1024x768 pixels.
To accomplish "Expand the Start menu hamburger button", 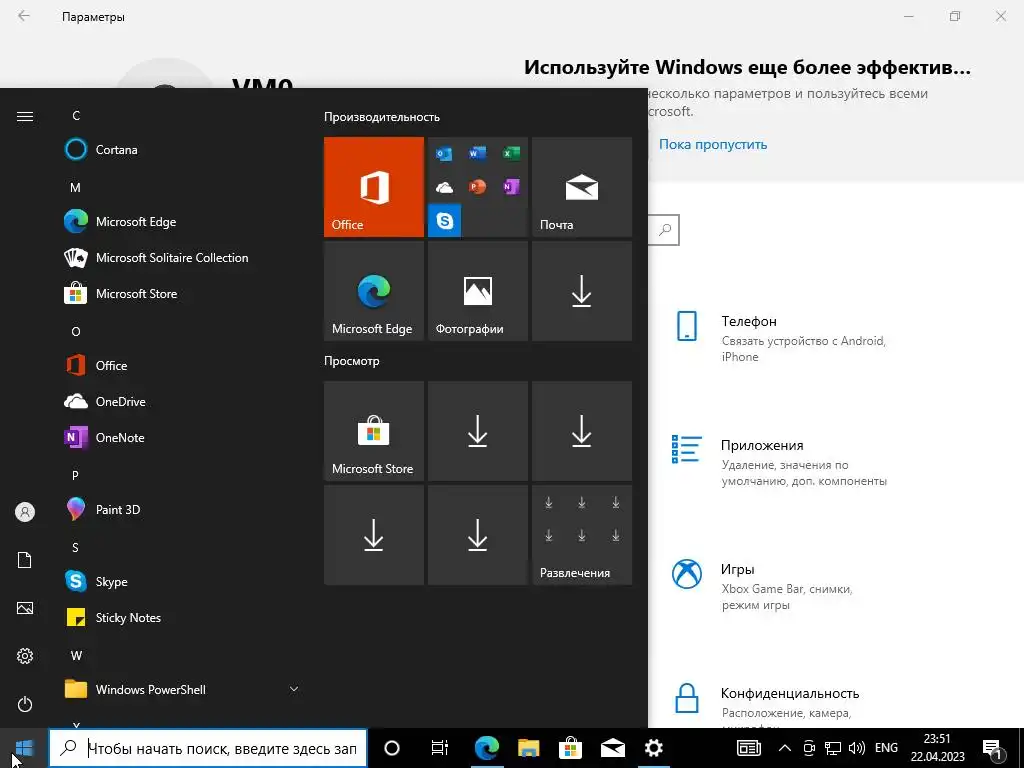I will pos(25,116).
